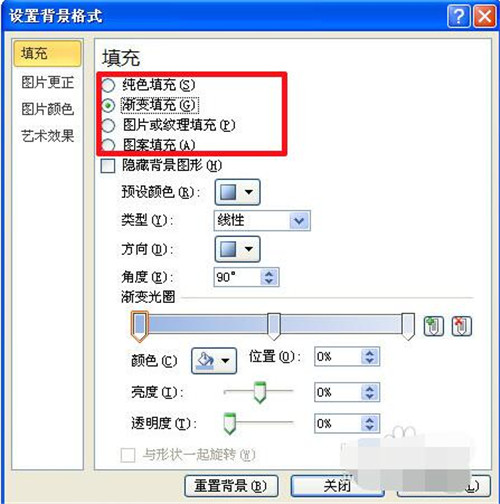The height and width of the screenshot is (504, 500).
Task: Switch to the 艺术效果 tab
Action: [47, 136]
